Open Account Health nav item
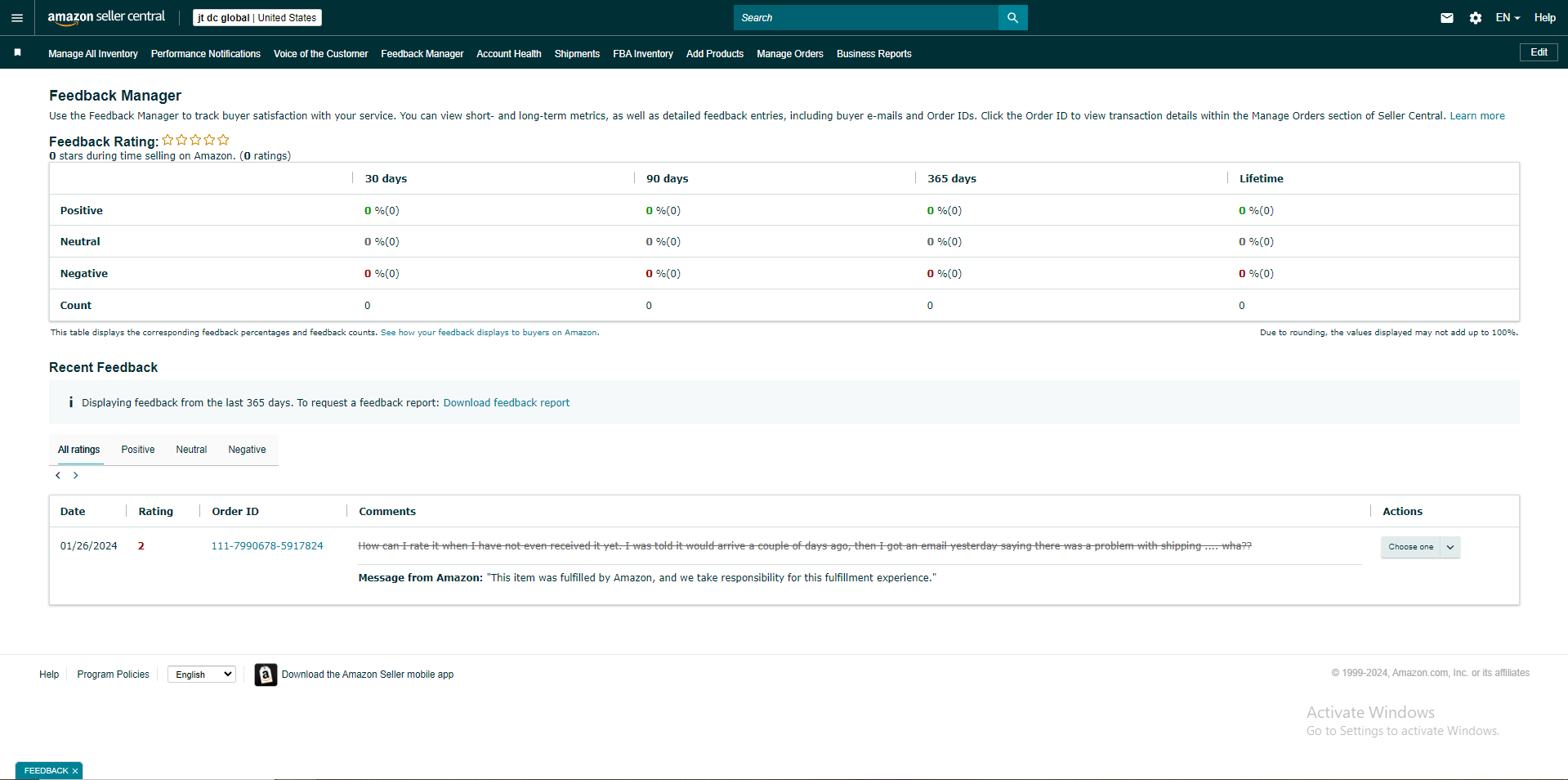The width and height of the screenshot is (1568, 780). (509, 54)
